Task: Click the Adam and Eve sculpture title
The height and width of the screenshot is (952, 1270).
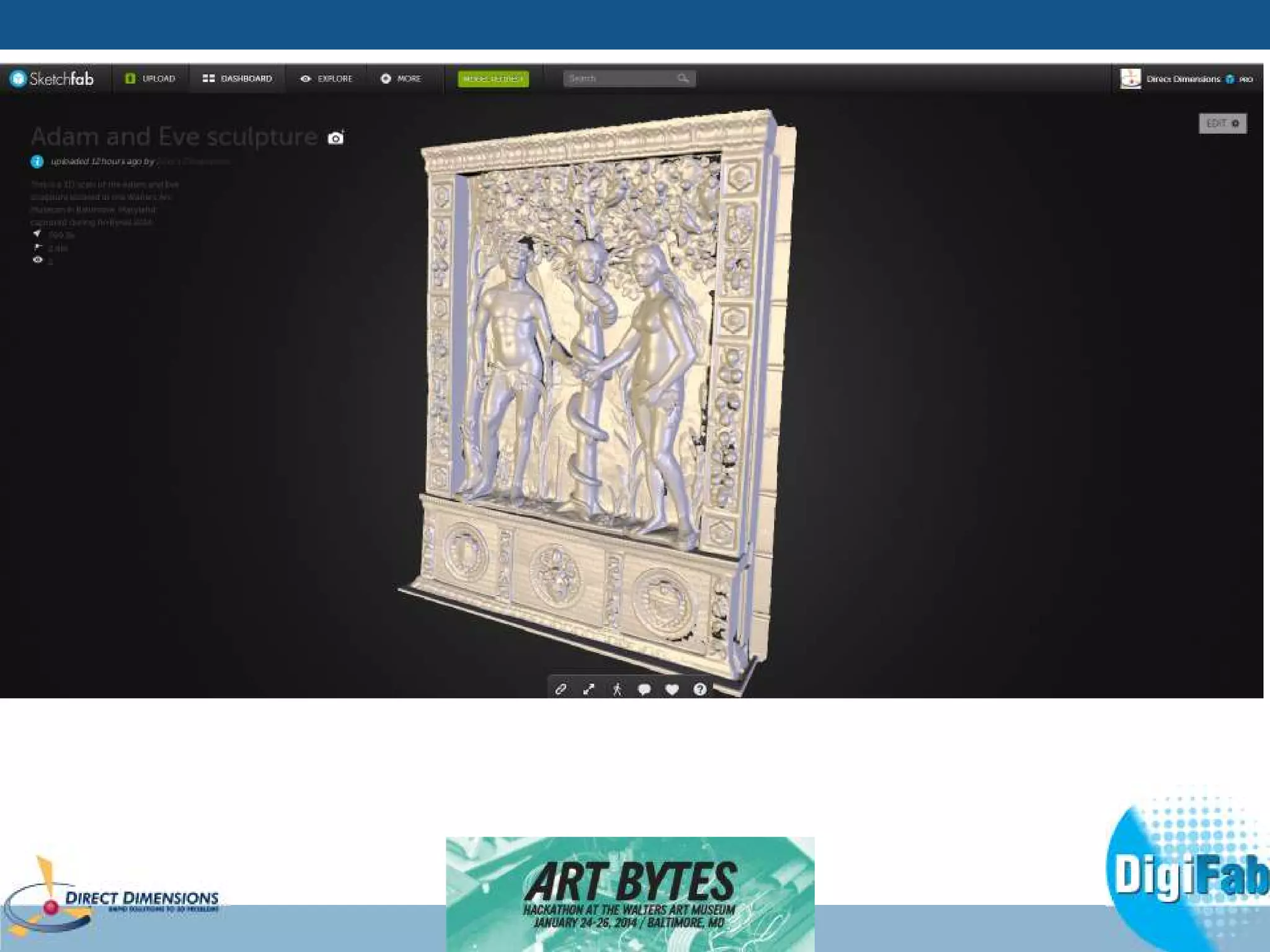Action: 174,136
